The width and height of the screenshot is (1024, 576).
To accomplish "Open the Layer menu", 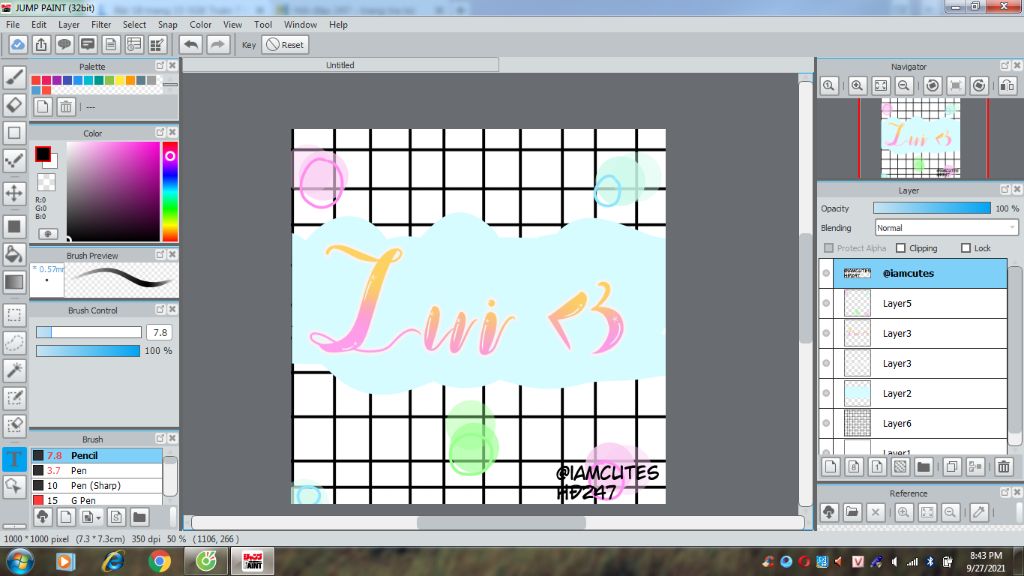I will (69, 25).
